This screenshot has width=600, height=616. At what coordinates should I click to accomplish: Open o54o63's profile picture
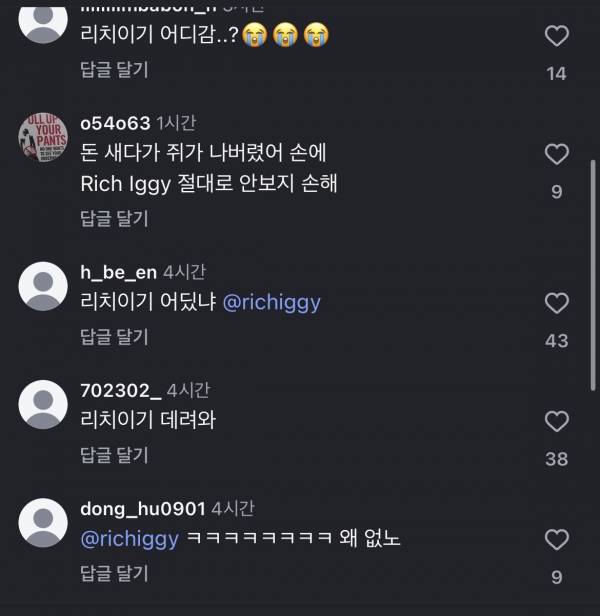pos(43,136)
